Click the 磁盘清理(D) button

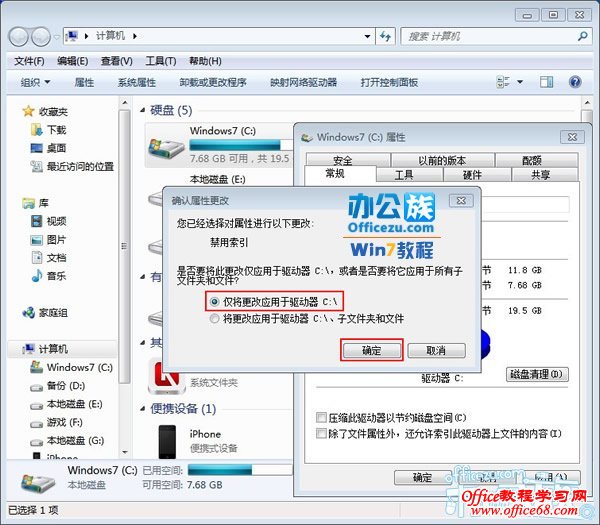click(x=537, y=374)
